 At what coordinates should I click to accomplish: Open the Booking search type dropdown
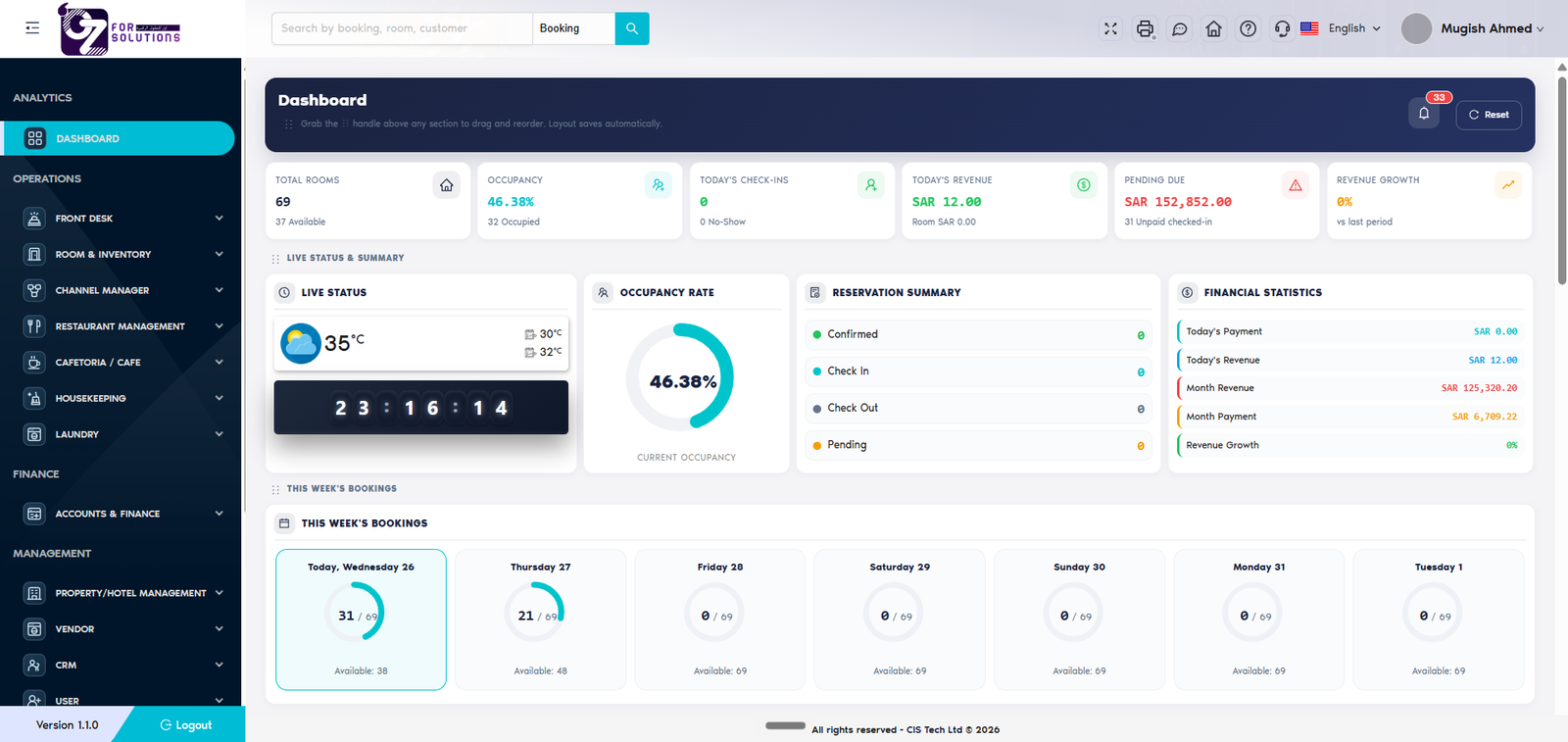pyautogui.click(x=573, y=28)
